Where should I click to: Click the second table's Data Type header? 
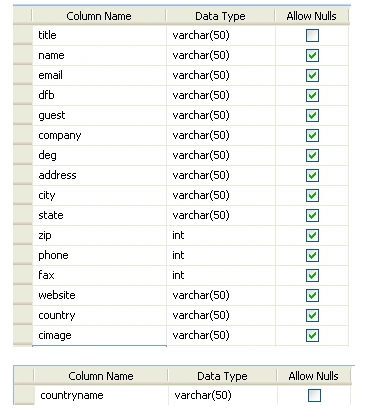(222, 376)
